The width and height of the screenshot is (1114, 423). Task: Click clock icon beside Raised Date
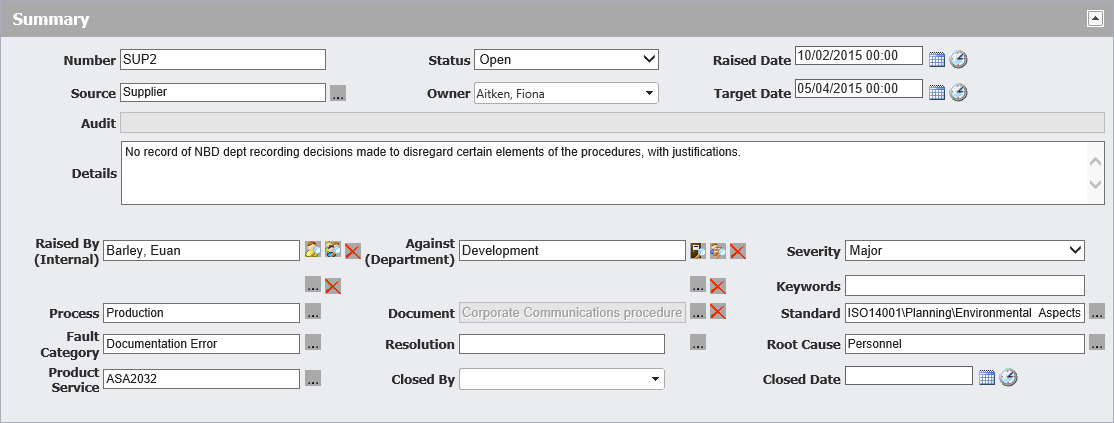pyautogui.click(x=958, y=60)
